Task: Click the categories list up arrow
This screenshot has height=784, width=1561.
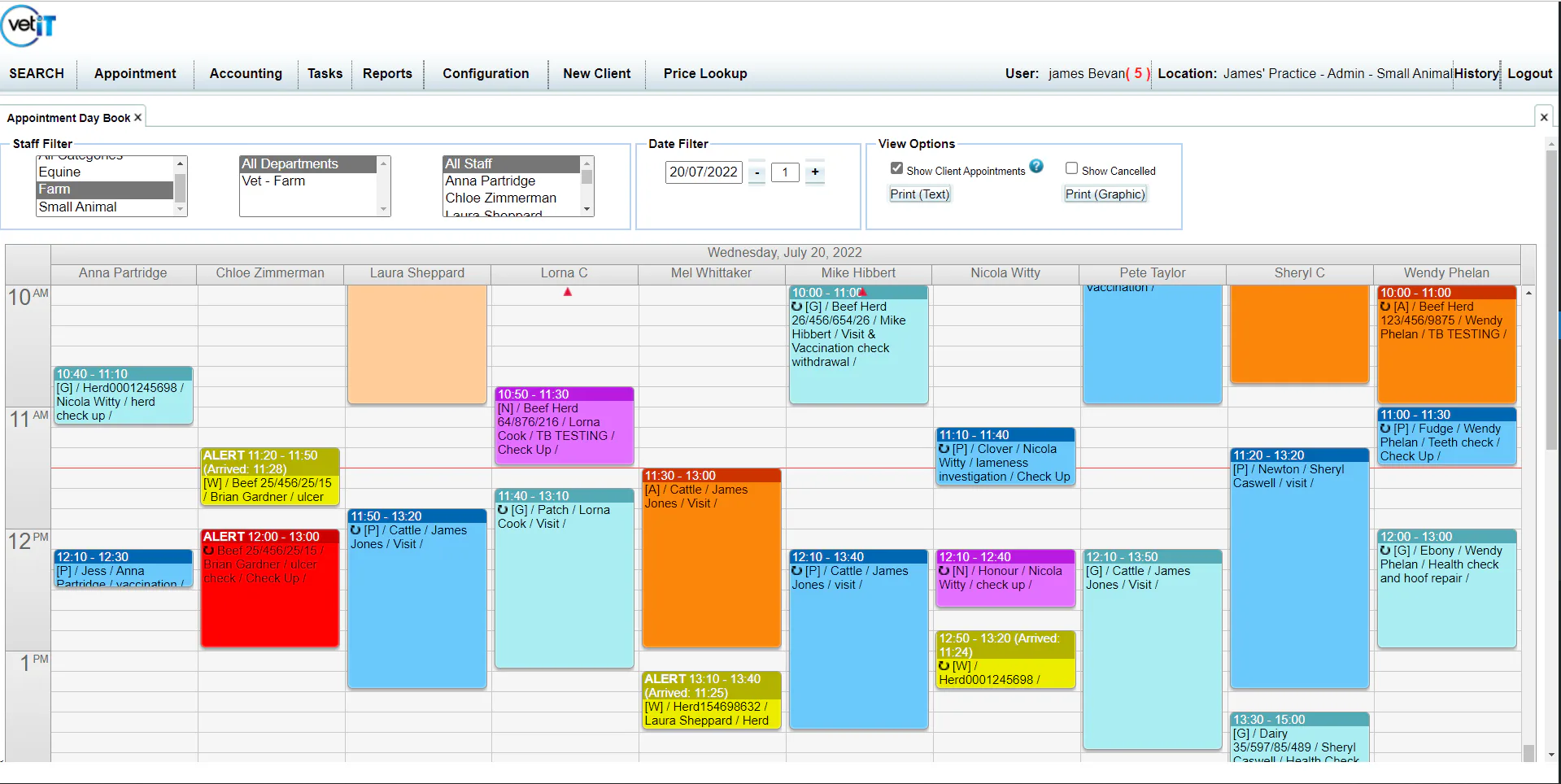Action: 180,163
